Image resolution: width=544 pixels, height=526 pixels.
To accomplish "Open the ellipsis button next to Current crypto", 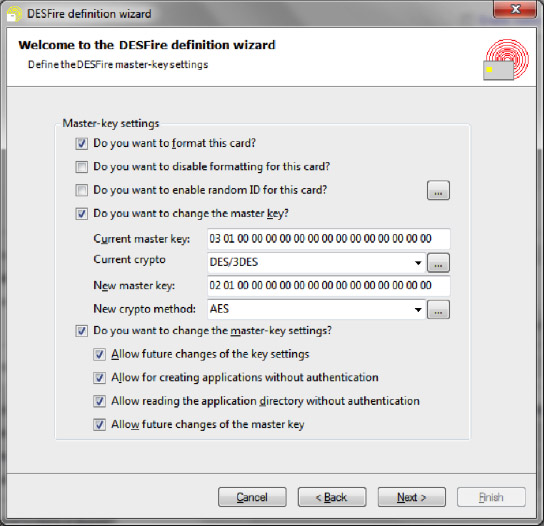I will tap(438, 263).
